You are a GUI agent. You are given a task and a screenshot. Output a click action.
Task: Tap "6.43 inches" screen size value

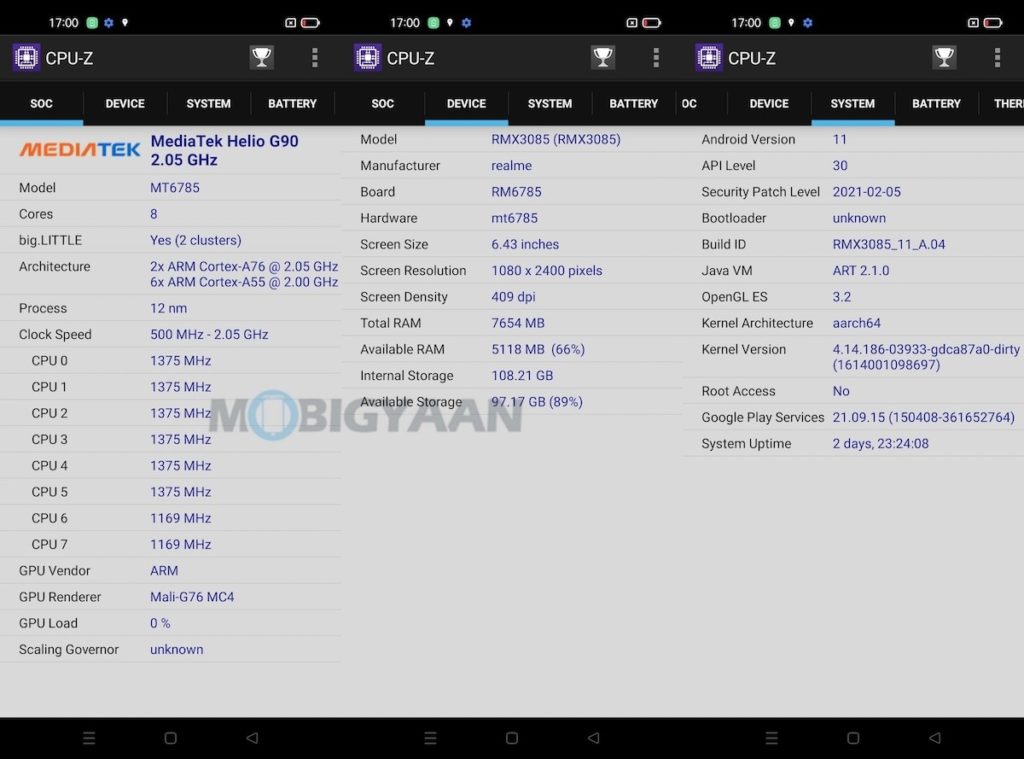(x=525, y=244)
